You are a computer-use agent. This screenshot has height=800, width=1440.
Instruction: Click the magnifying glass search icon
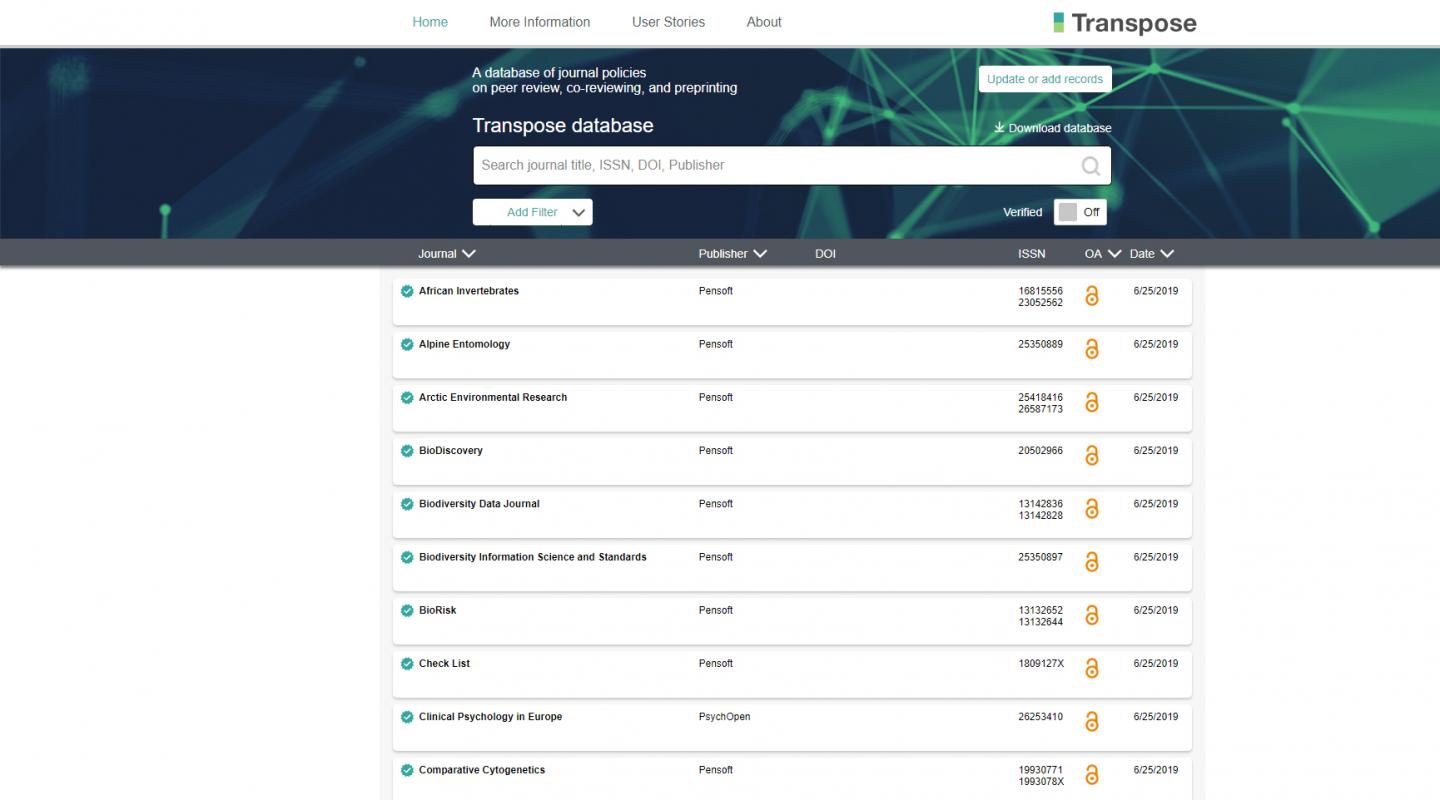coord(1090,164)
